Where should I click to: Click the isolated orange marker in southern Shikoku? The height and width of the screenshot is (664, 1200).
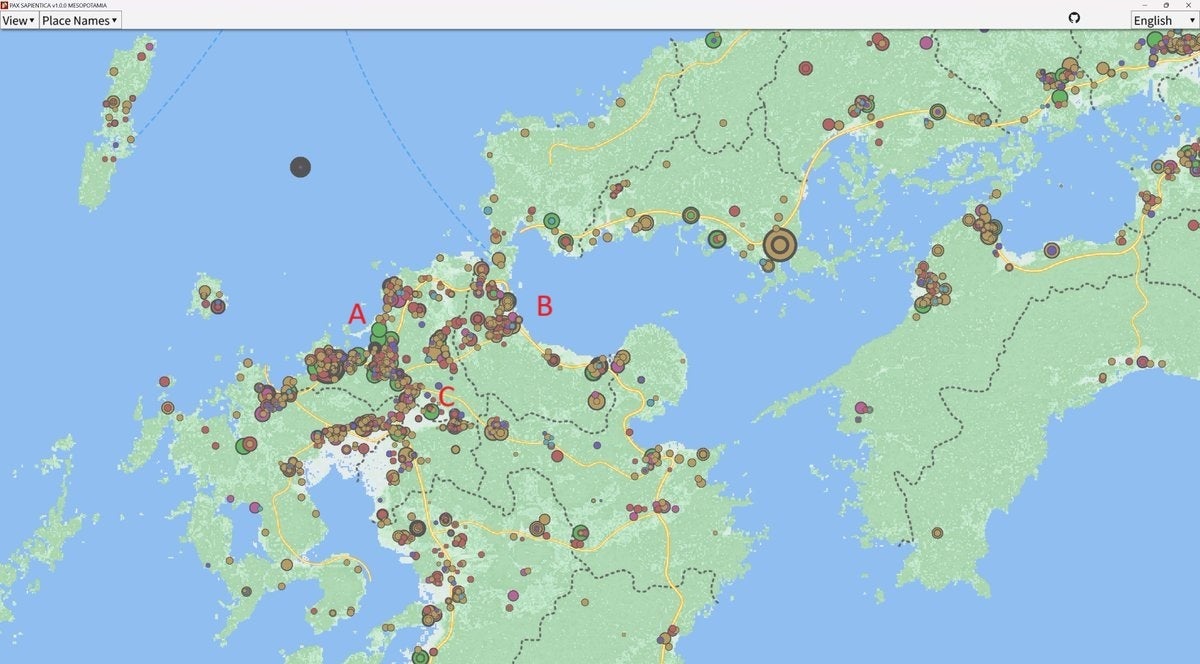click(x=936, y=533)
